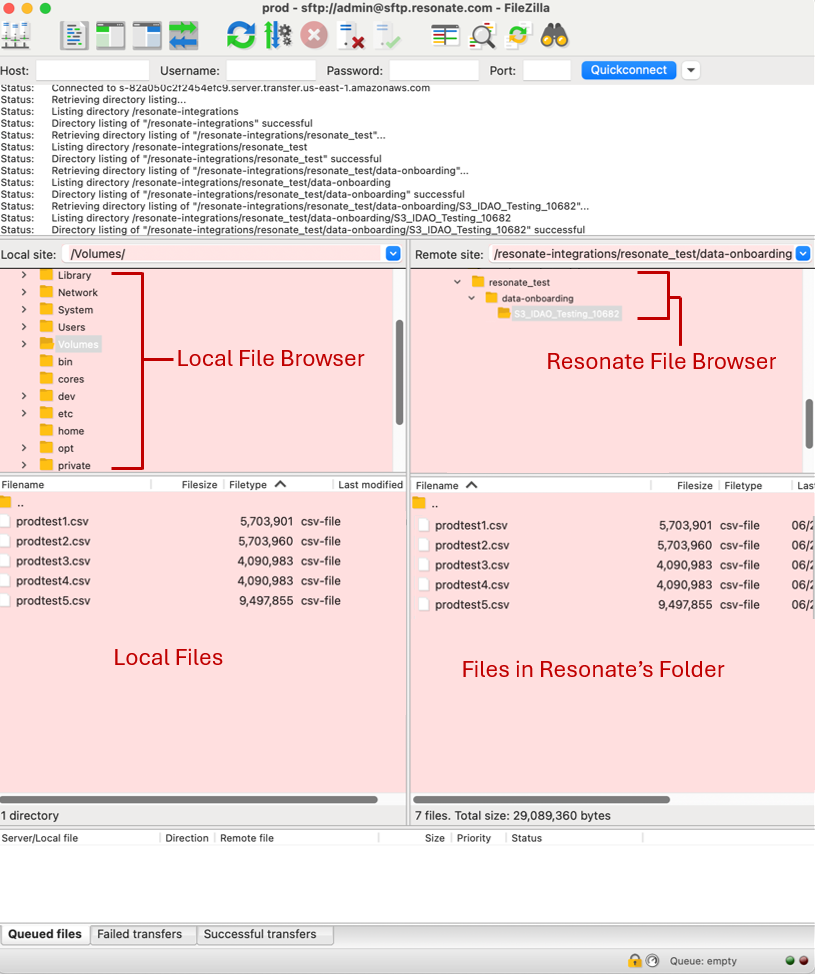The image size is (815, 974).
Task: Click remote tree vertical scrollbar
Action: (809, 423)
